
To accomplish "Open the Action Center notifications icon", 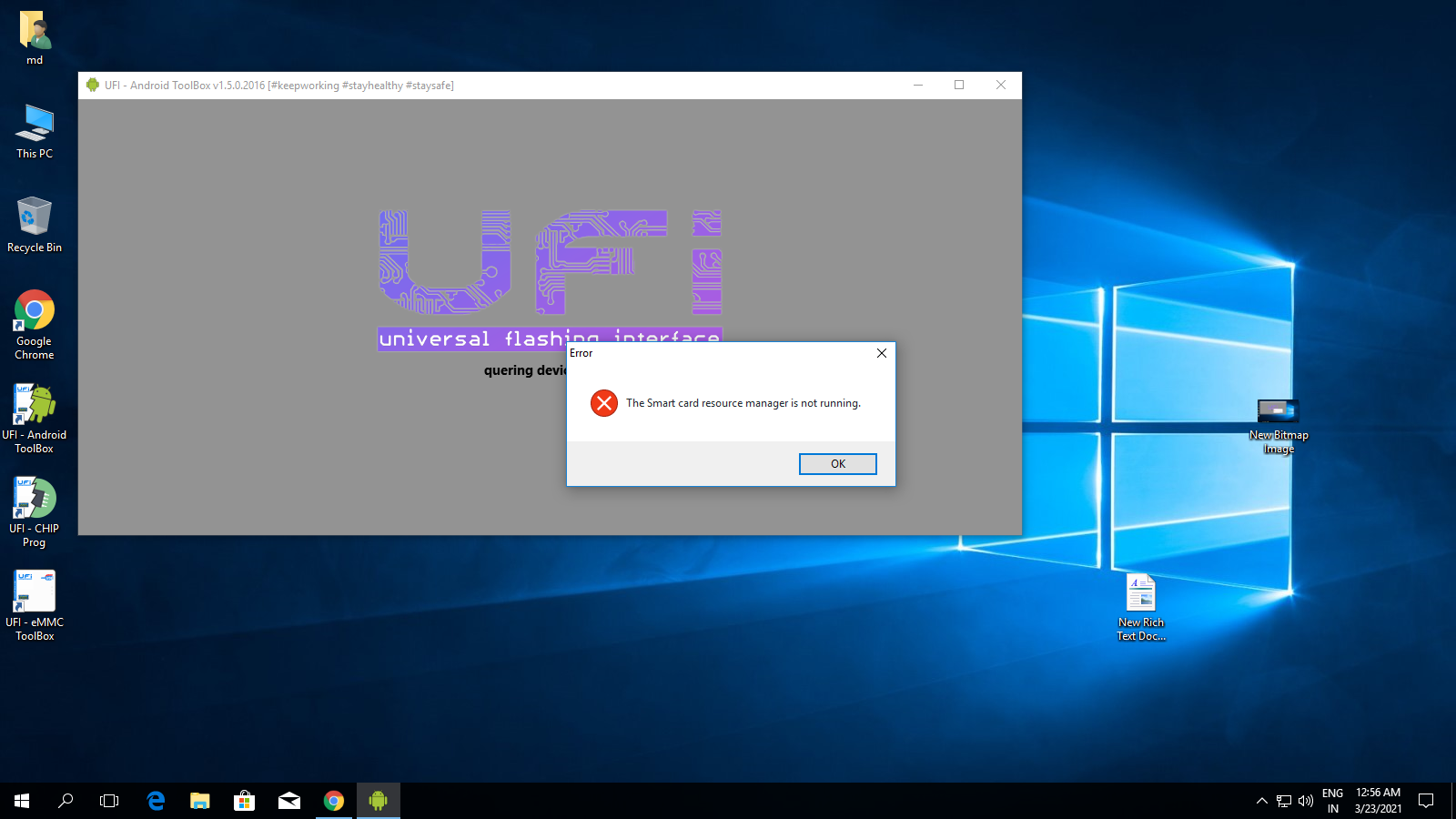I will coord(1426,801).
